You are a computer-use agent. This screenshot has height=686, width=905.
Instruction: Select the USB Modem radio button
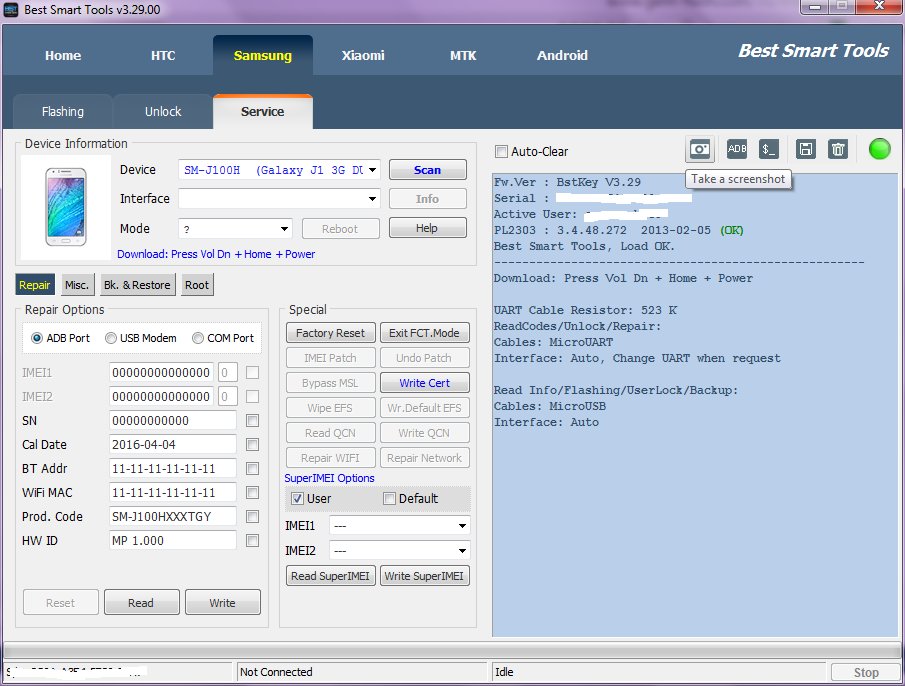pos(111,338)
